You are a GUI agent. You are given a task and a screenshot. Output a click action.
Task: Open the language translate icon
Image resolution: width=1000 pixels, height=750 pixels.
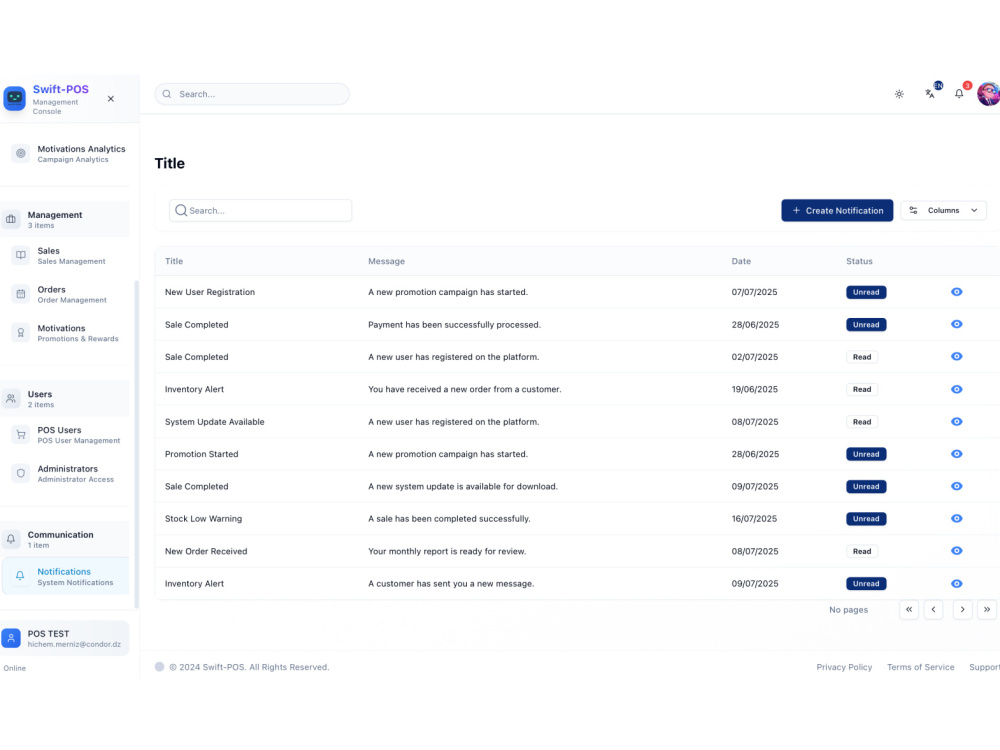(x=930, y=94)
